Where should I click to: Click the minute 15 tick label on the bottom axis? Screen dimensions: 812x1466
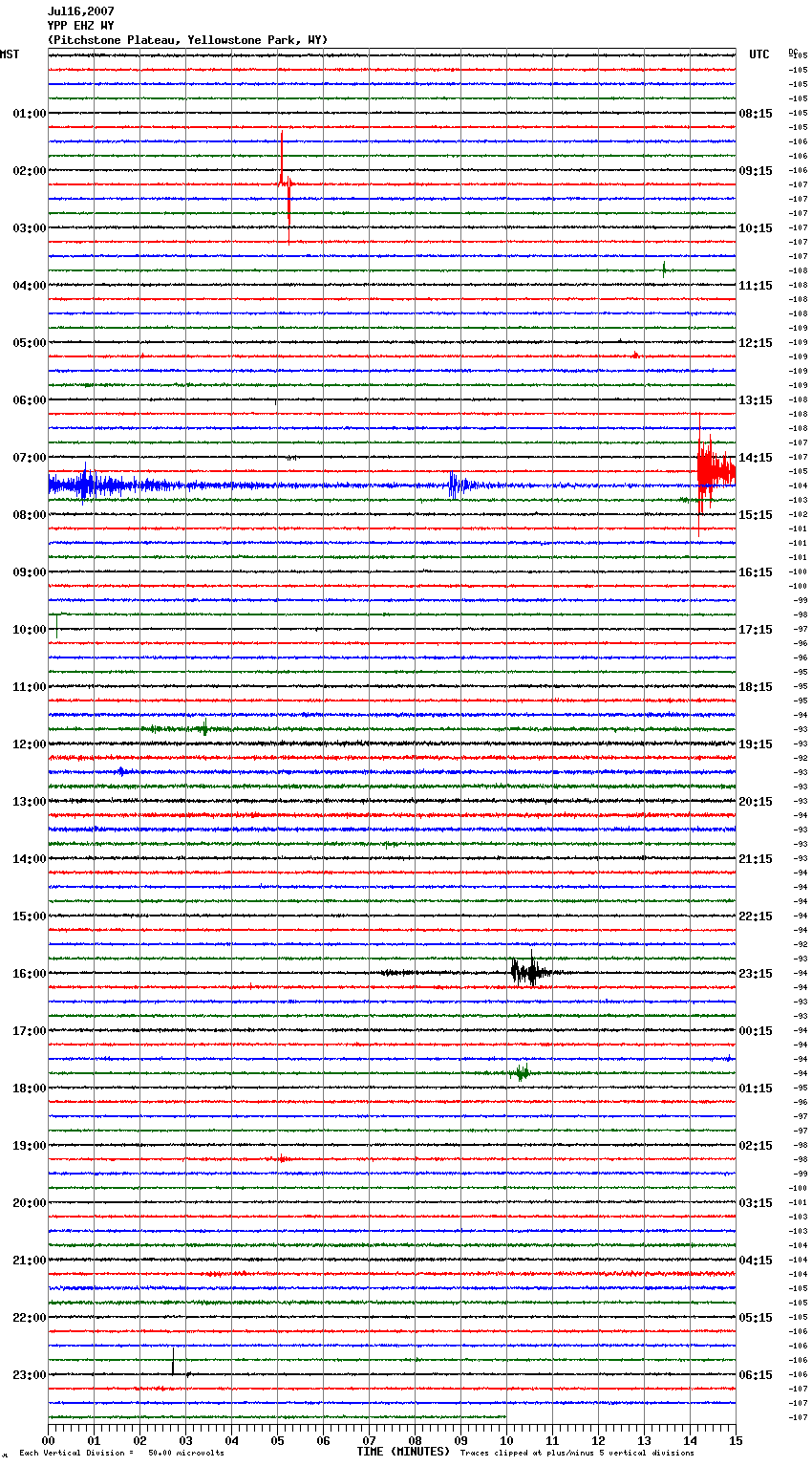click(x=736, y=1440)
